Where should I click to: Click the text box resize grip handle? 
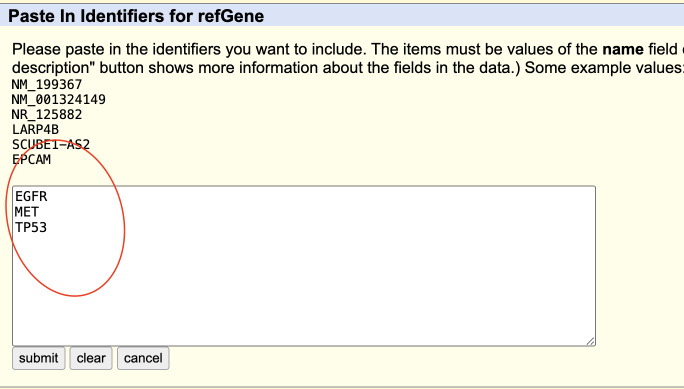point(590,341)
